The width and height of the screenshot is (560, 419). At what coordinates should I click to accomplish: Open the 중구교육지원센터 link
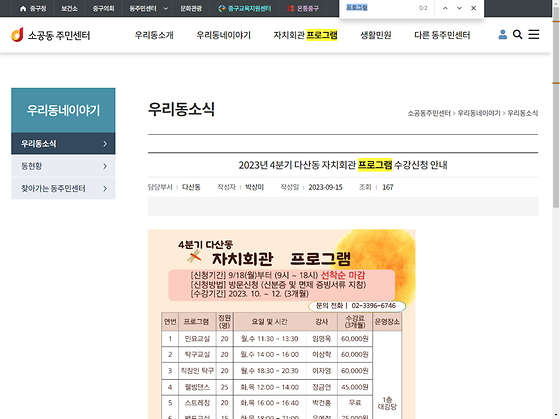point(245,8)
